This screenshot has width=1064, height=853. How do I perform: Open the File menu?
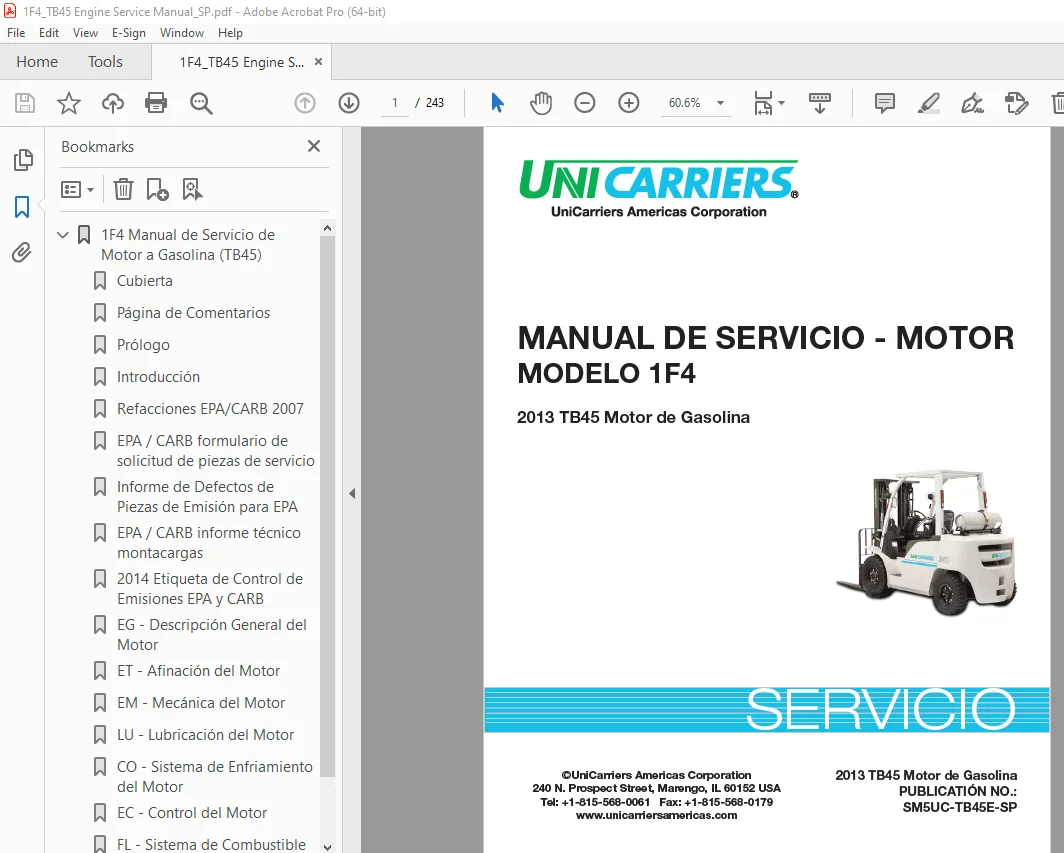(16, 33)
